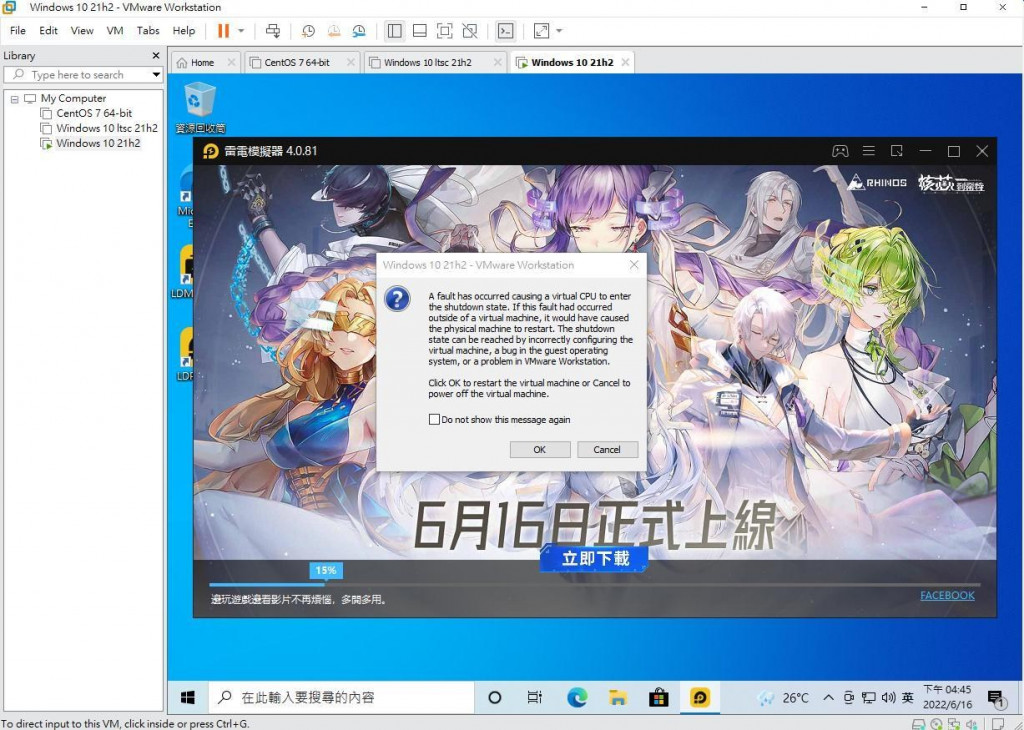Click the 立即下載 download button

[x=595, y=558]
